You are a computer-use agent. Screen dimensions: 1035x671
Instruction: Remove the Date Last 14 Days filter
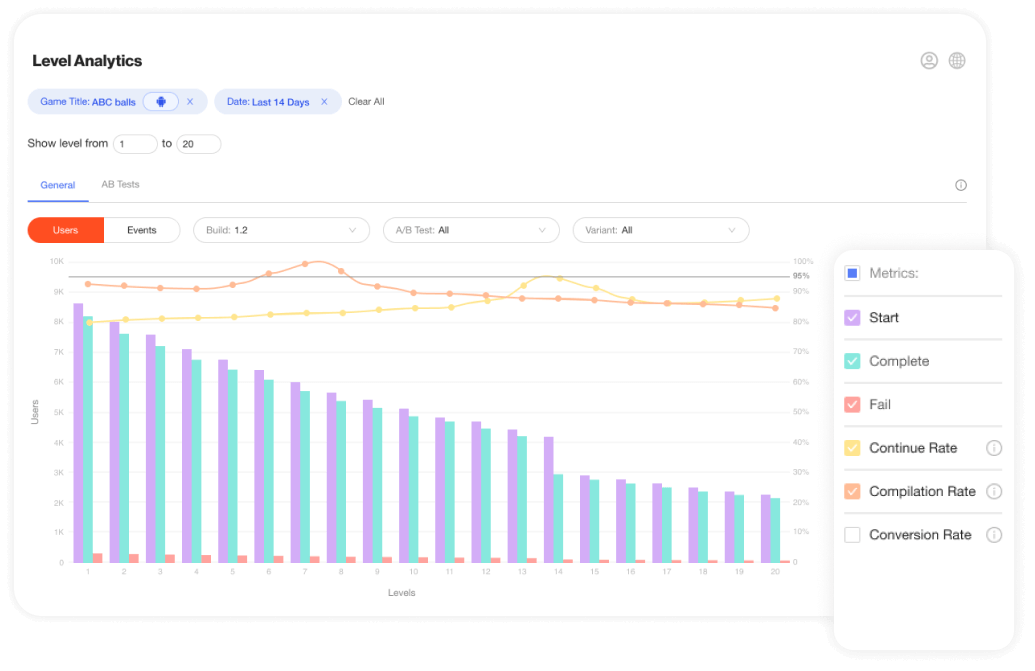coord(324,102)
